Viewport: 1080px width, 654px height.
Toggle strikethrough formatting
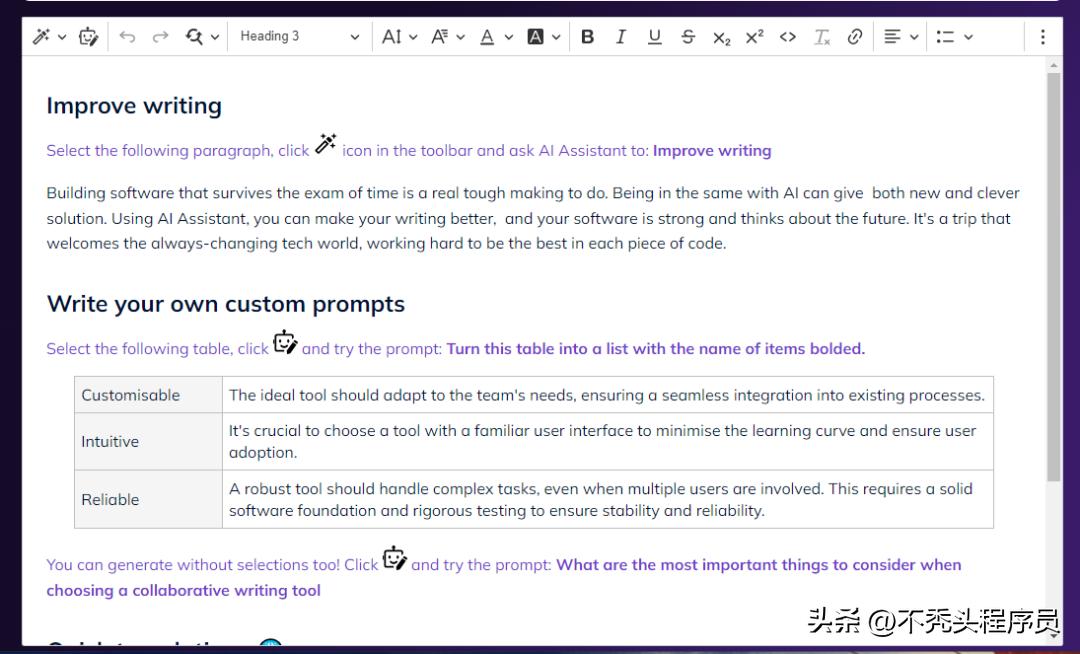pyautogui.click(x=688, y=37)
